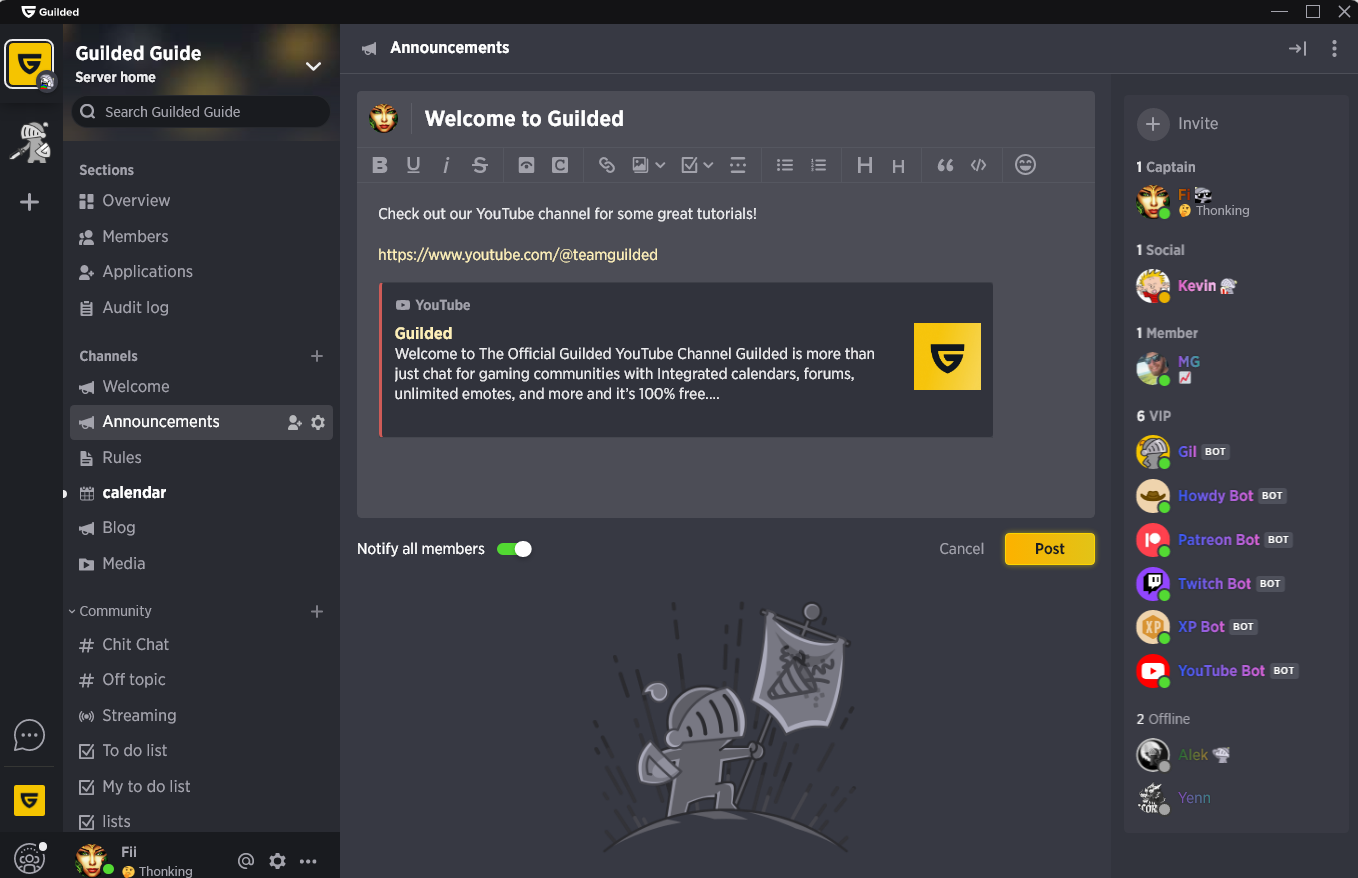The width and height of the screenshot is (1358, 878).
Task: Open user settings gear next to Fii
Action: tap(278, 861)
